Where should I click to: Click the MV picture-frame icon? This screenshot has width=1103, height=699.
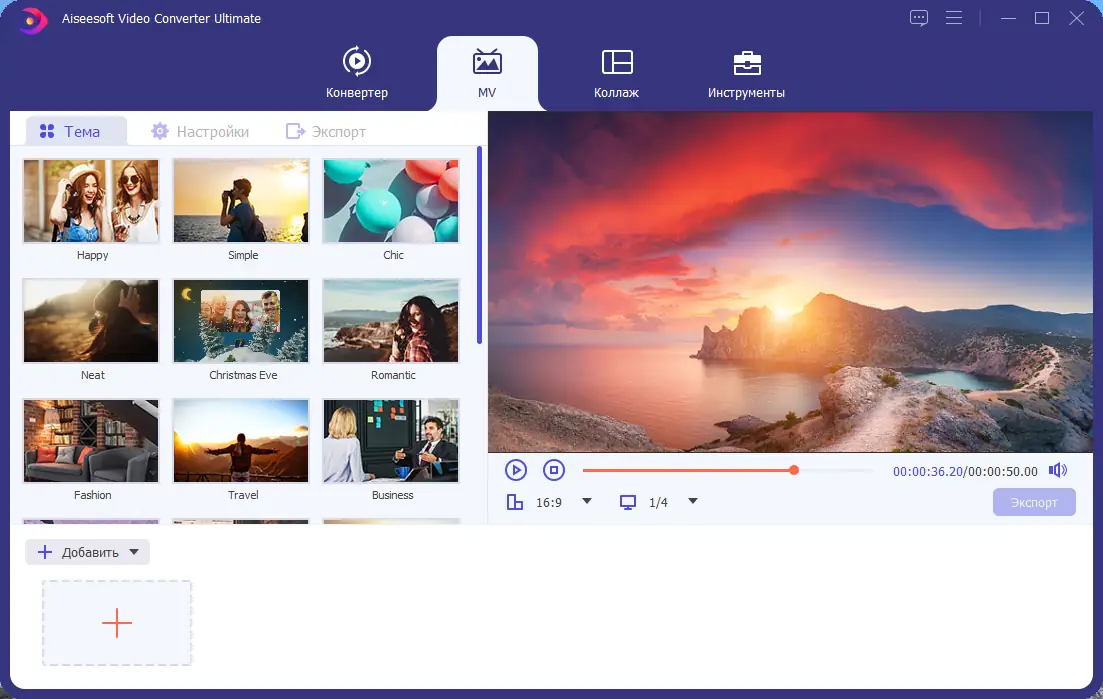tap(487, 61)
